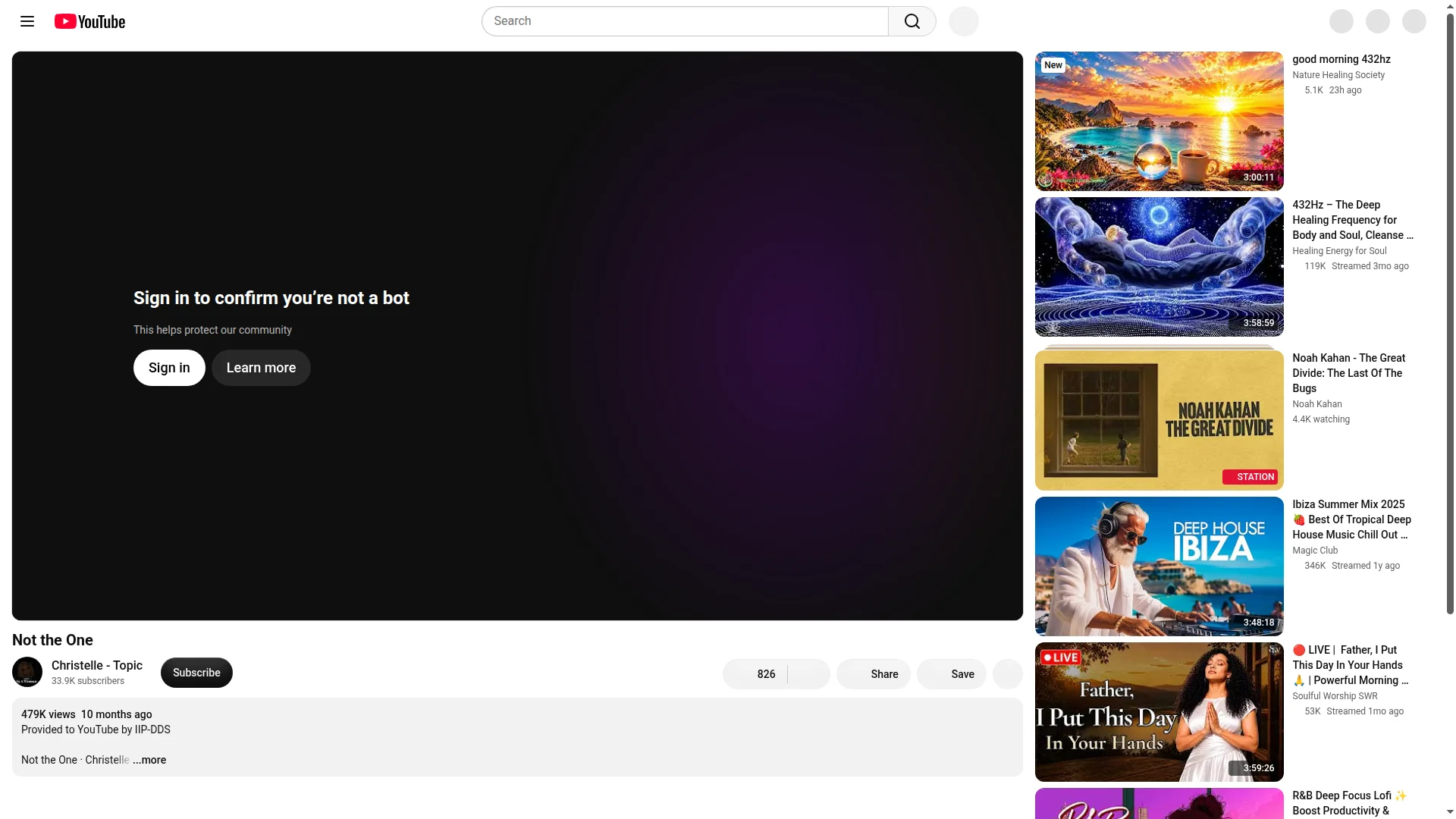Viewport: 1456px width, 819px height.
Task: Click the '23h ago' text
Action: coord(1345,90)
